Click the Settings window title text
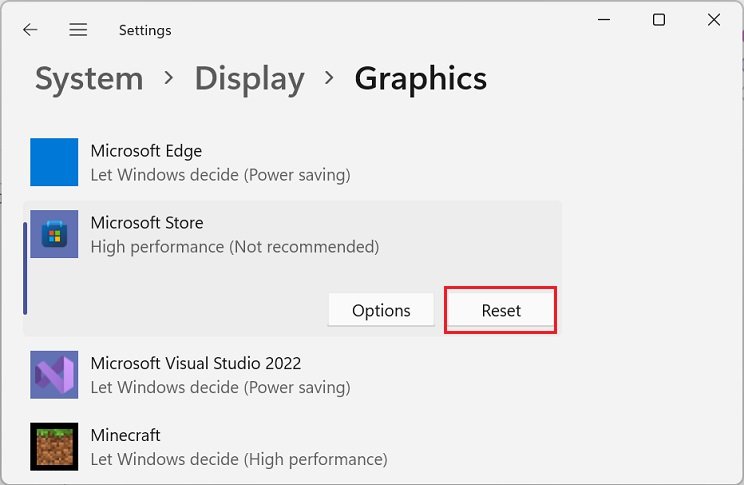 pos(145,30)
